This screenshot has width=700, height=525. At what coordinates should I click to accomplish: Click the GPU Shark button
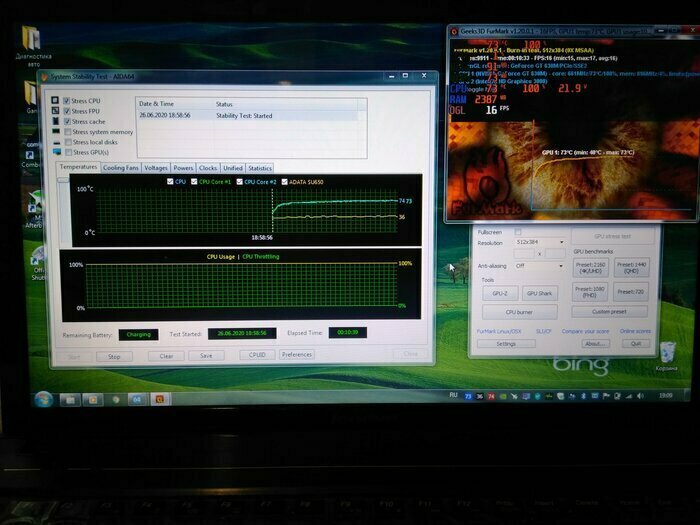click(540, 293)
